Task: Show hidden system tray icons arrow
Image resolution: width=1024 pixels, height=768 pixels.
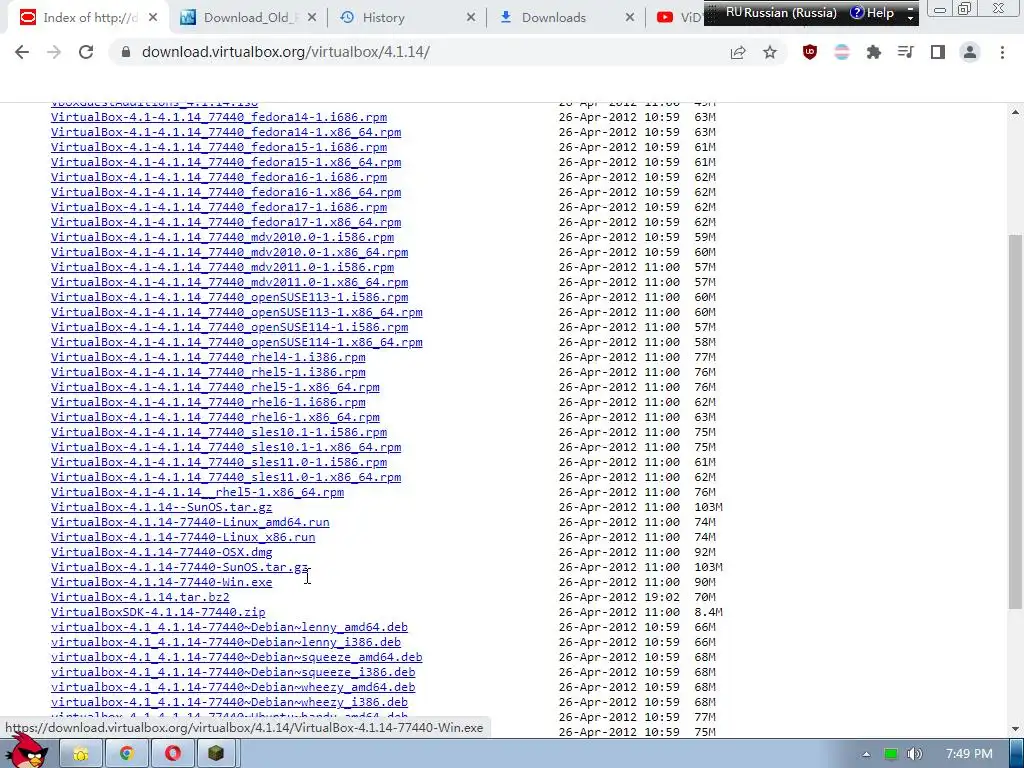Action: tap(866, 754)
